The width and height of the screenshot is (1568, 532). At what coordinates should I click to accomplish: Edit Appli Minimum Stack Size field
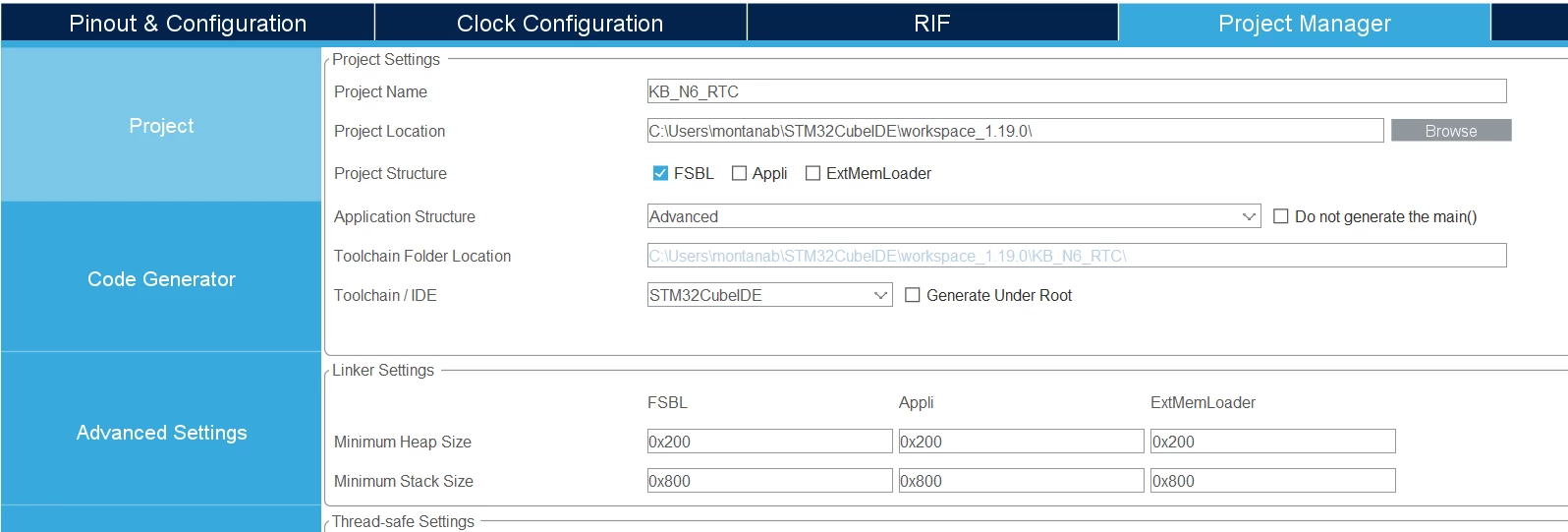tap(1021, 481)
